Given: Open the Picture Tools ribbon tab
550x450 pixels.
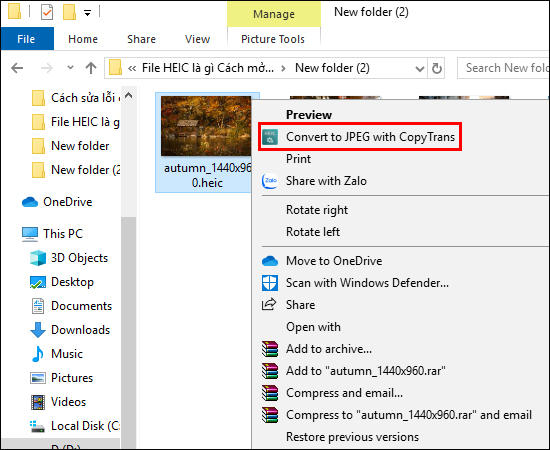Looking at the screenshot, I should point(273,39).
